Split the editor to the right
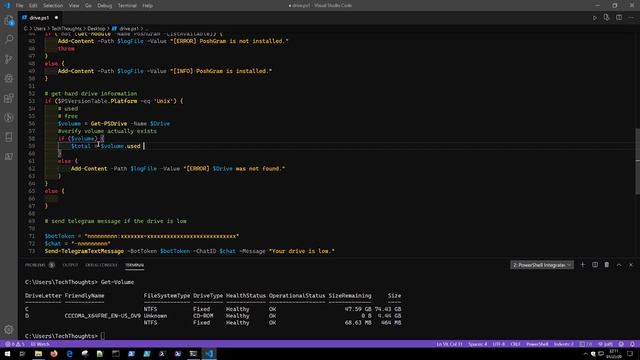The image size is (640, 360). coord(619,18)
